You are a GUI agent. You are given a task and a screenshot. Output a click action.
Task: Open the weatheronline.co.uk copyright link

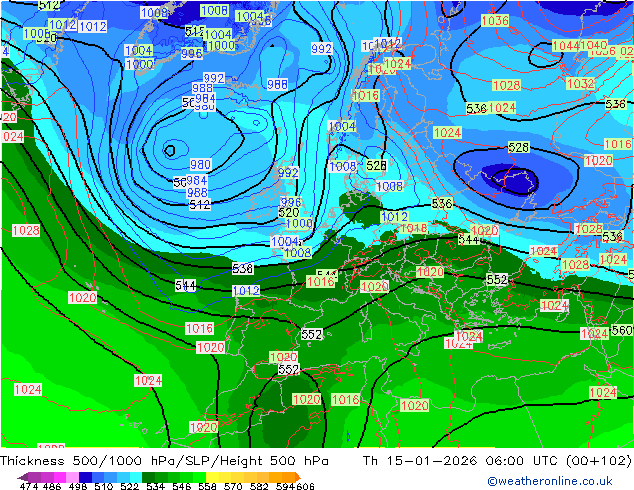tap(550, 481)
